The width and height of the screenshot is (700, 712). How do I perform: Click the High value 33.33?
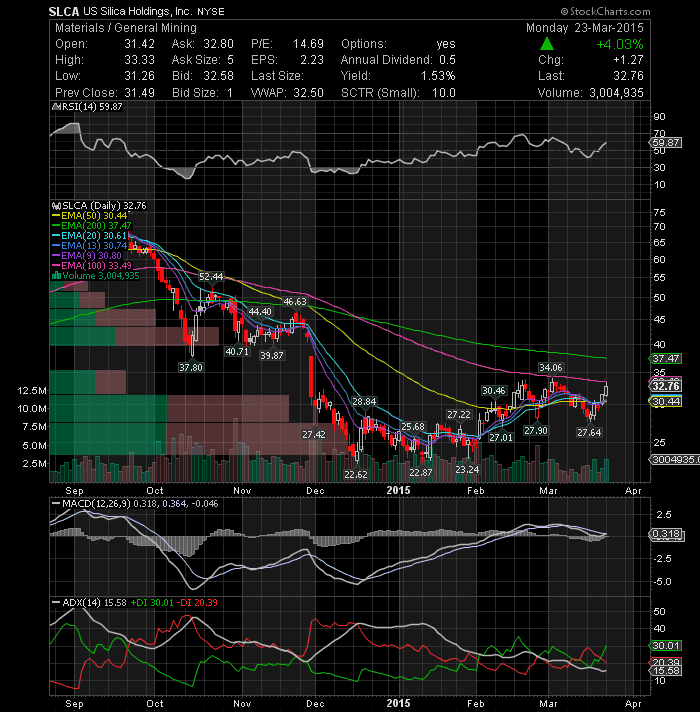139,60
